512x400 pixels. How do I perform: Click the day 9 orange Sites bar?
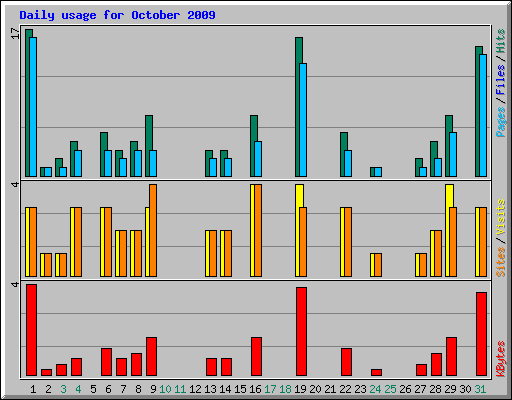coord(153,230)
